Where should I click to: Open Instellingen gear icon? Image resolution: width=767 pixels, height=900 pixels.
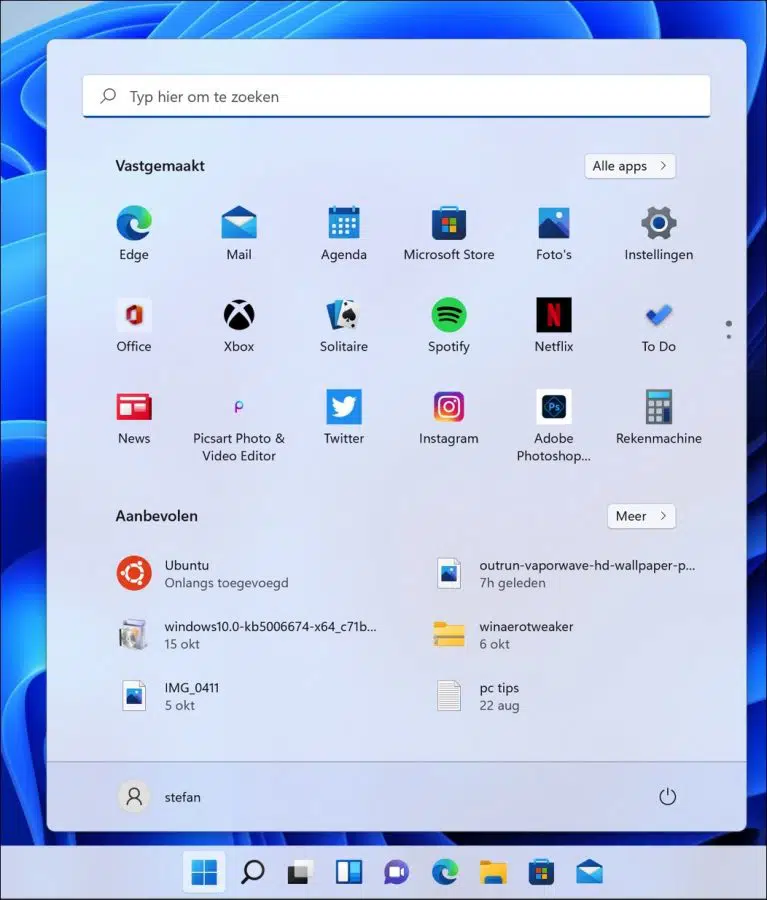[x=658, y=233]
